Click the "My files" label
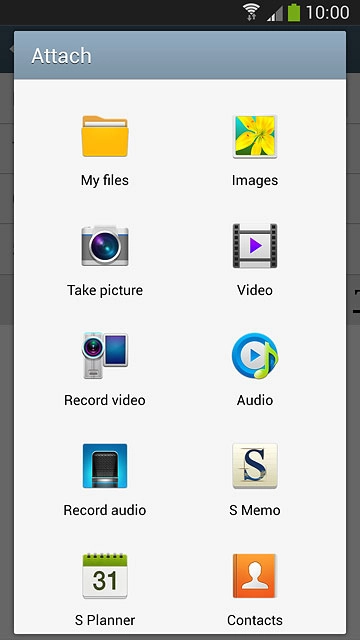 tap(105, 180)
